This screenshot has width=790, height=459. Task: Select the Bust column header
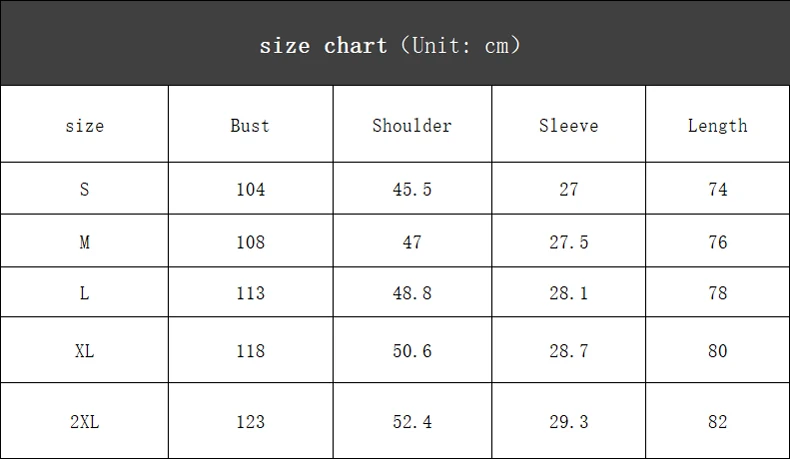pos(250,125)
